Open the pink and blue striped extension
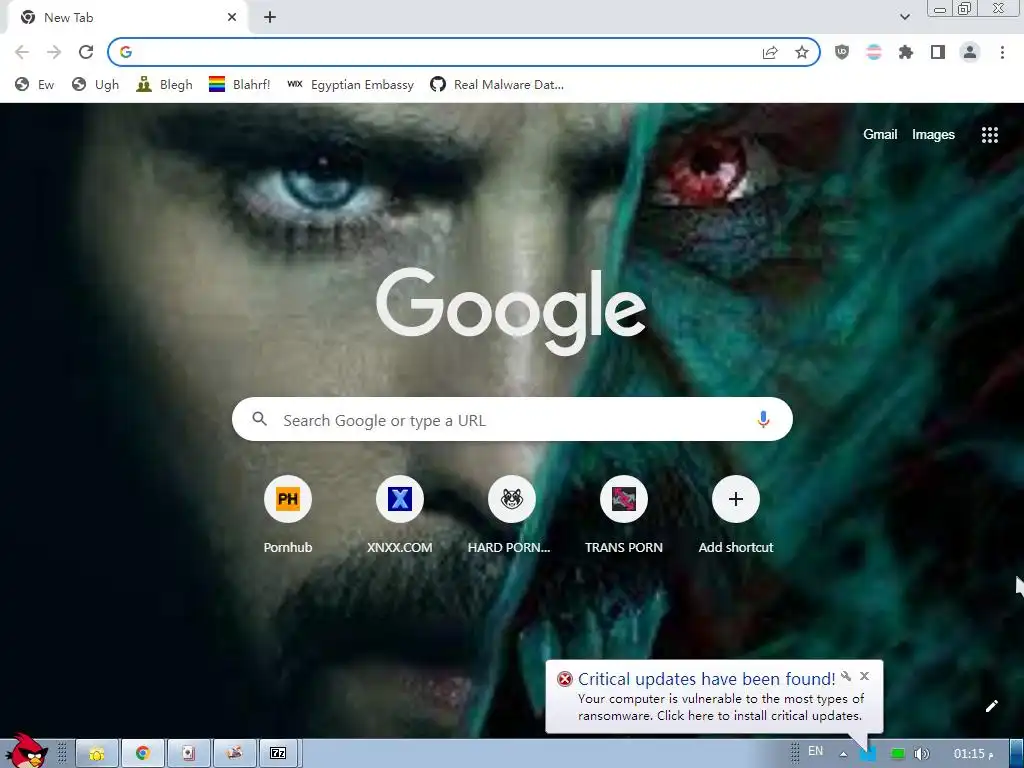Image resolution: width=1024 pixels, height=768 pixels. tap(874, 52)
